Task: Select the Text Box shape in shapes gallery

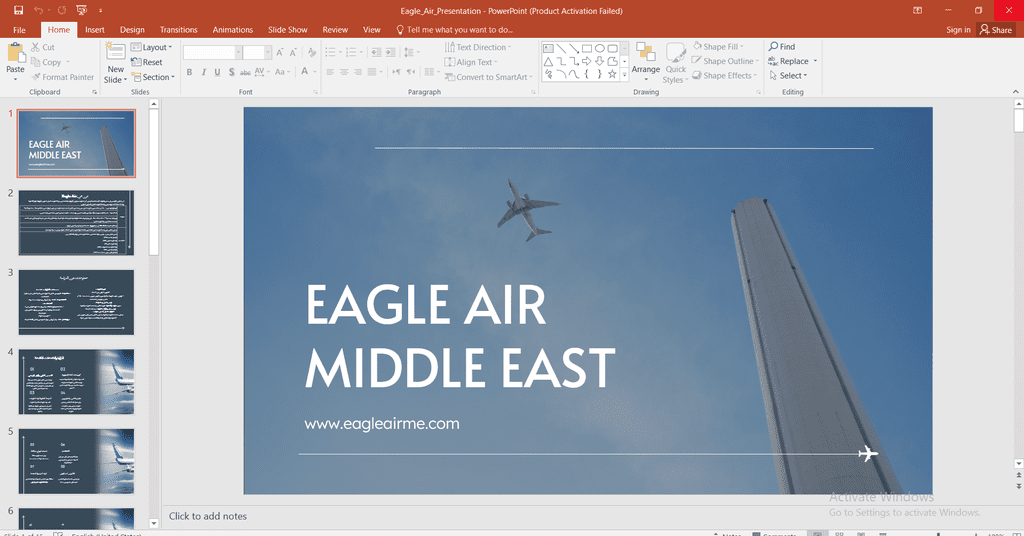Action: click(x=548, y=48)
